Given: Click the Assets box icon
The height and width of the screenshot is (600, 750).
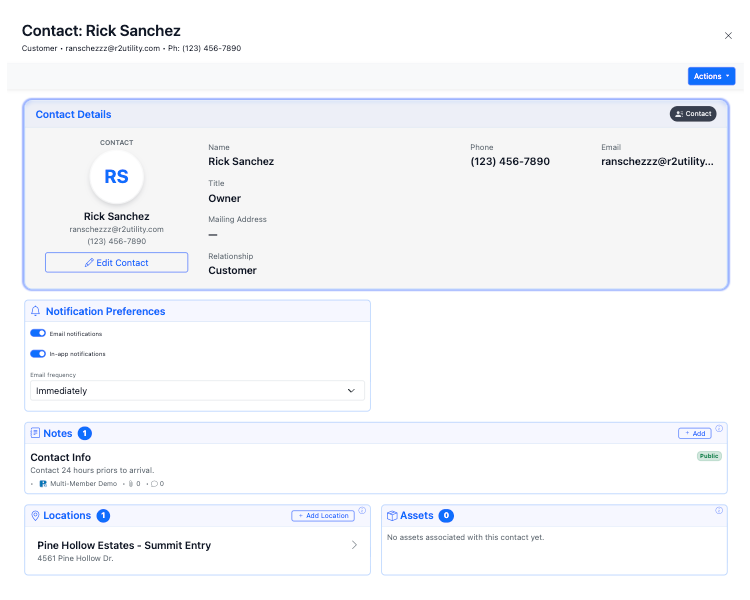Looking at the screenshot, I should click(392, 516).
